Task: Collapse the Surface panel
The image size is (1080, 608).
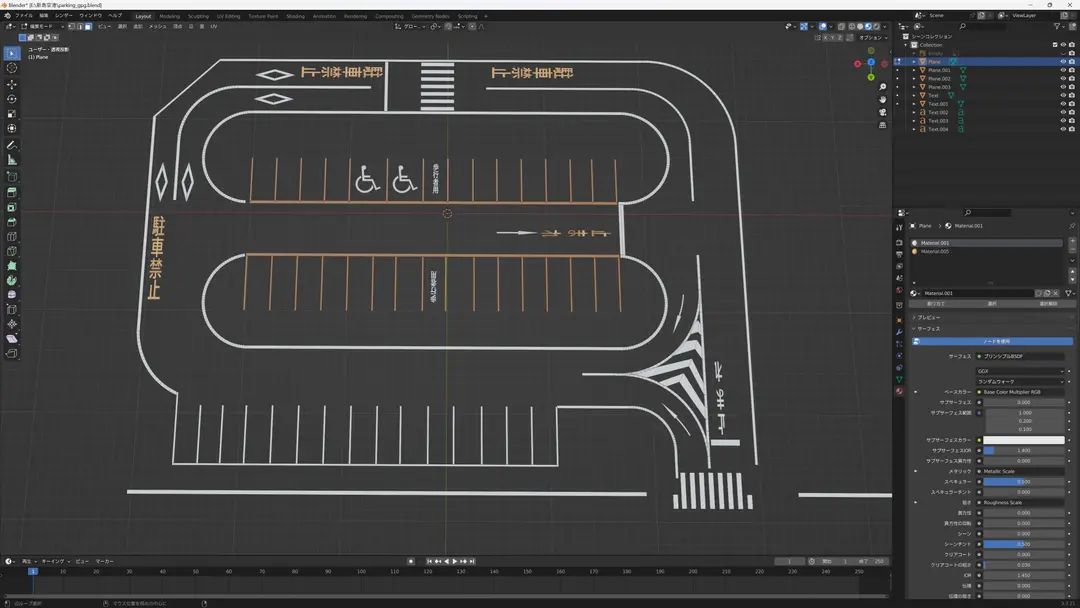Action: click(x=926, y=328)
